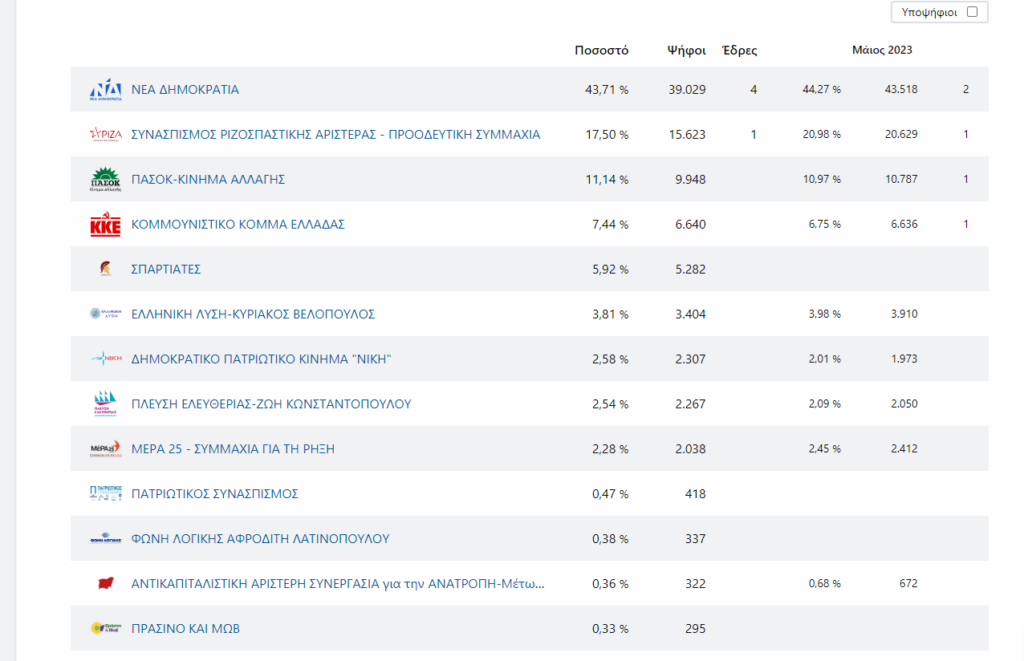Click the Φωνή Λογικής party logo

(x=105, y=538)
